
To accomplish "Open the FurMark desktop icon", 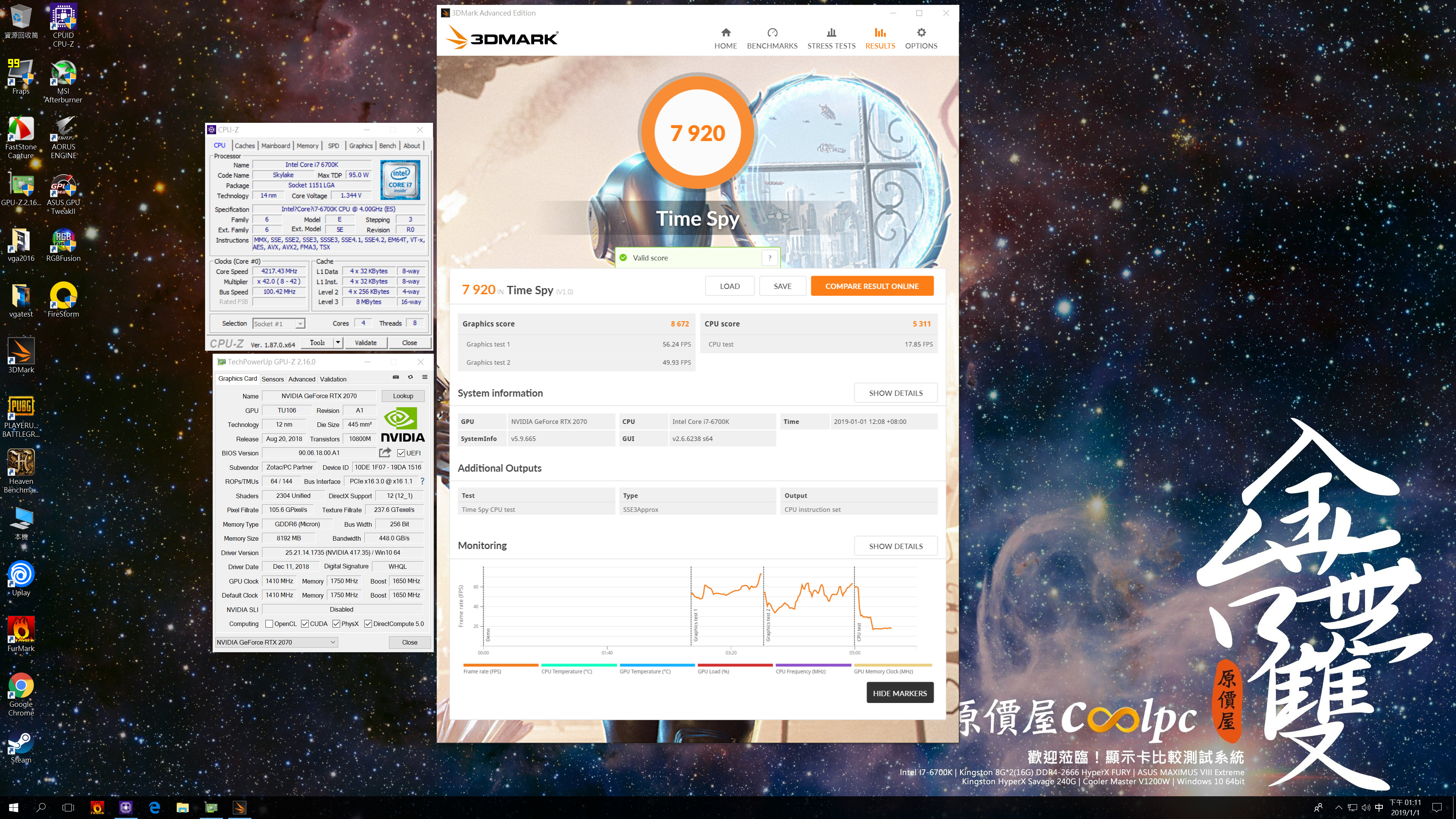I will pos(21,634).
